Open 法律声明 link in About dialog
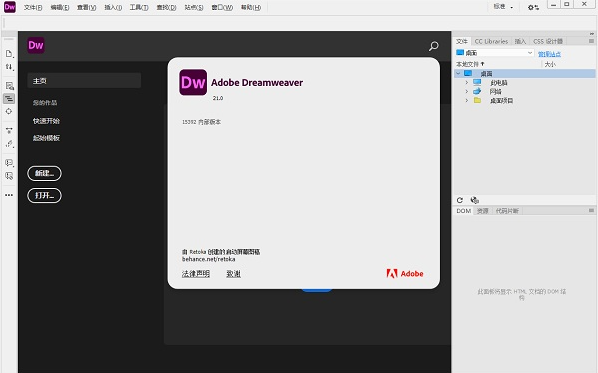The image size is (598, 373). (x=196, y=273)
